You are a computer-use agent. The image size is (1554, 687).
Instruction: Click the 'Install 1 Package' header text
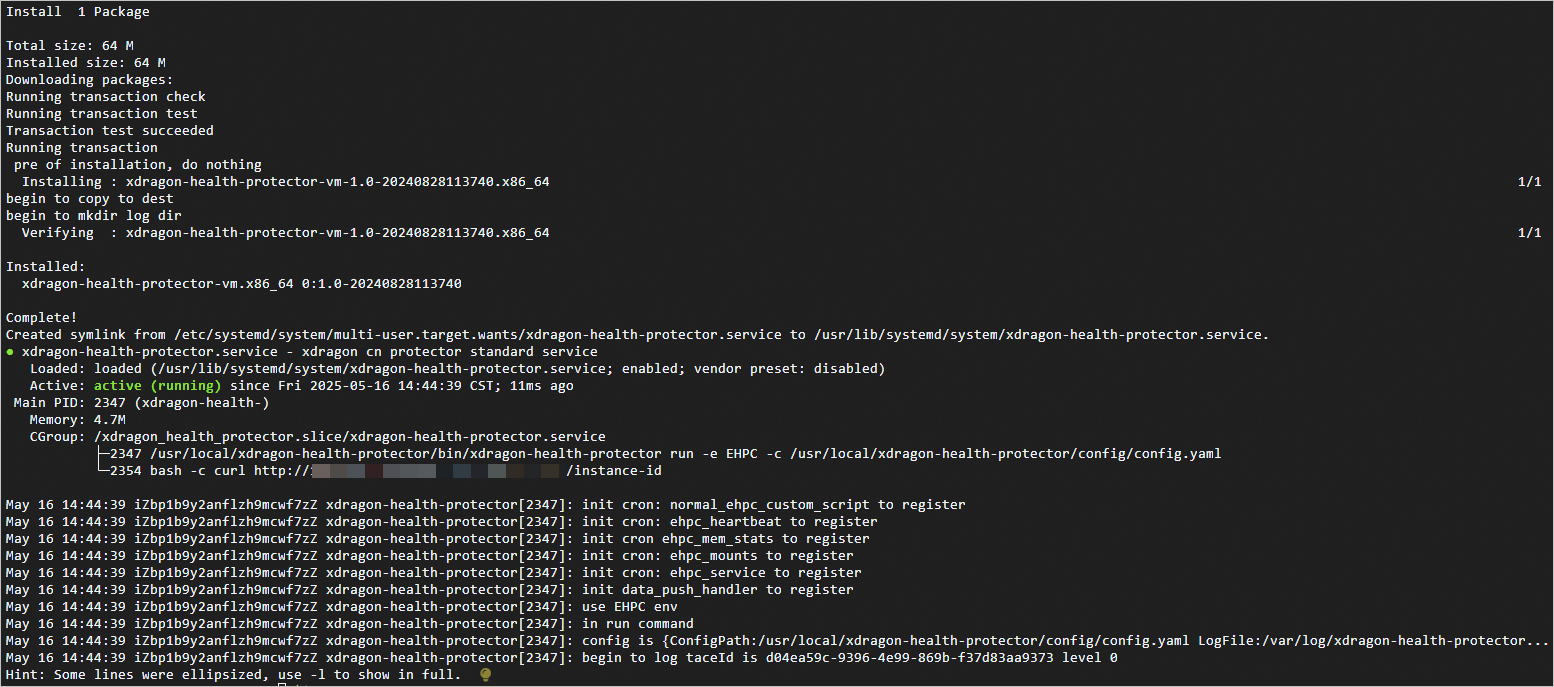click(78, 11)
